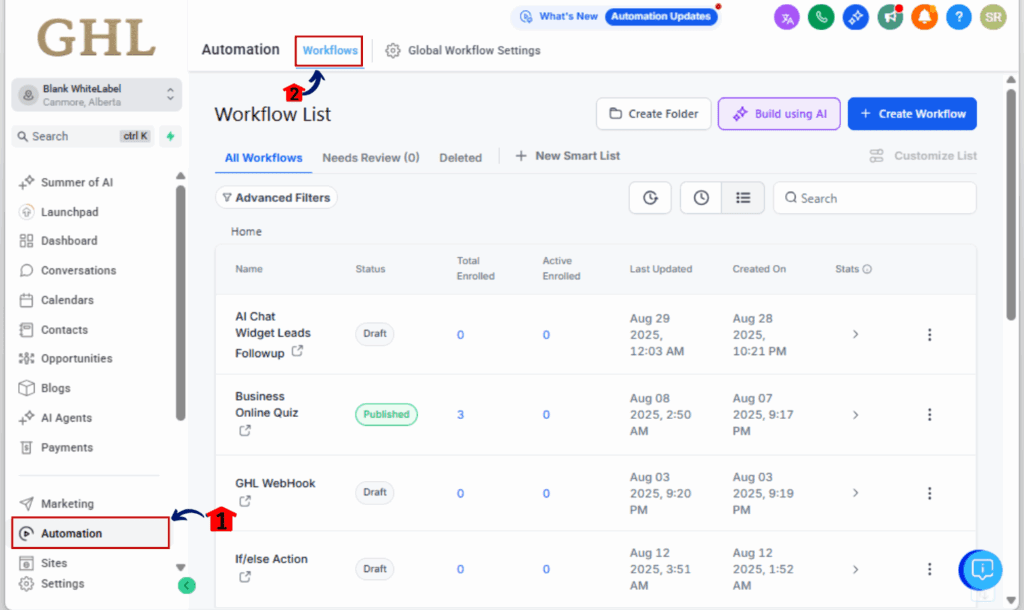Click the Automation Updates pill
Screen dimensions: 1024x610
[661, 16]
